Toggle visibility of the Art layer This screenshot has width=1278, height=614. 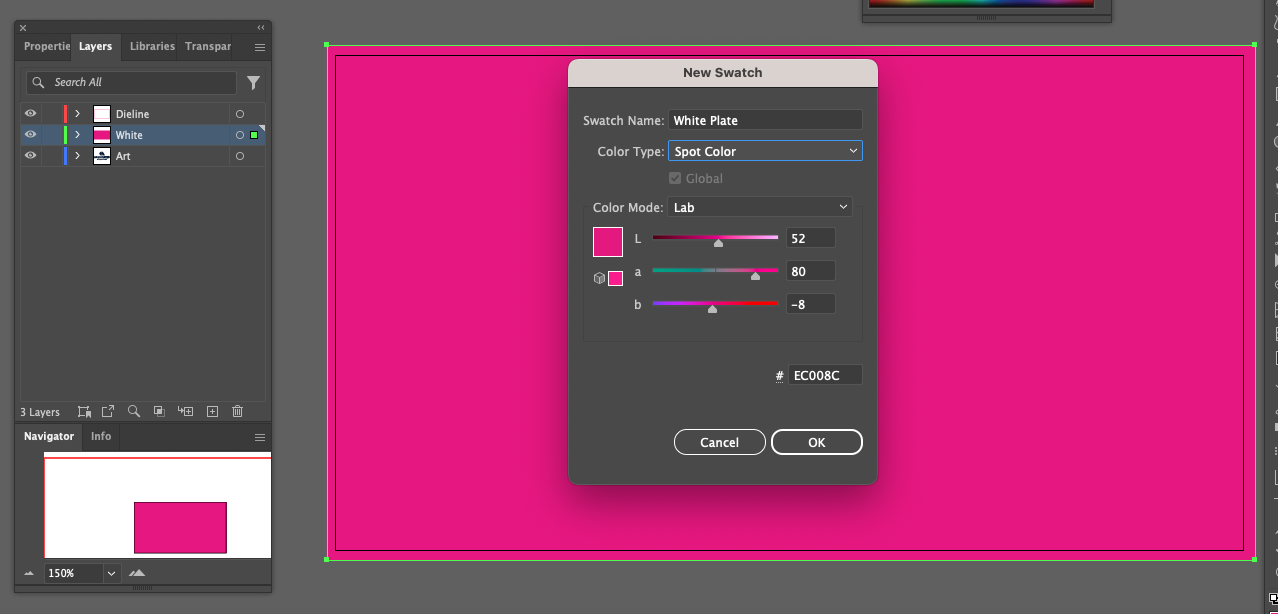[x=30, y=156]
